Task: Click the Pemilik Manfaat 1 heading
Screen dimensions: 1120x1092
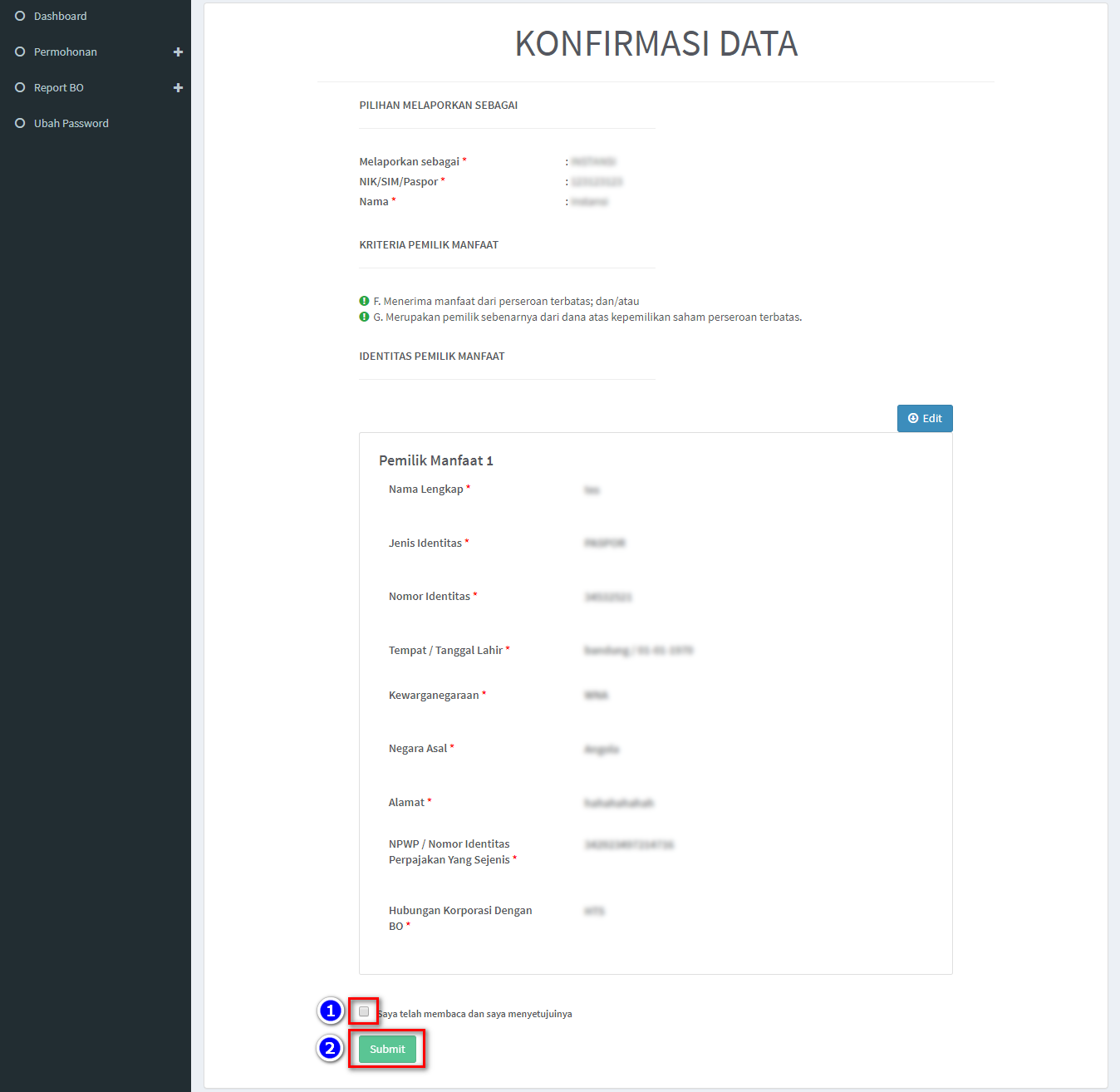Action: [435, 460]
